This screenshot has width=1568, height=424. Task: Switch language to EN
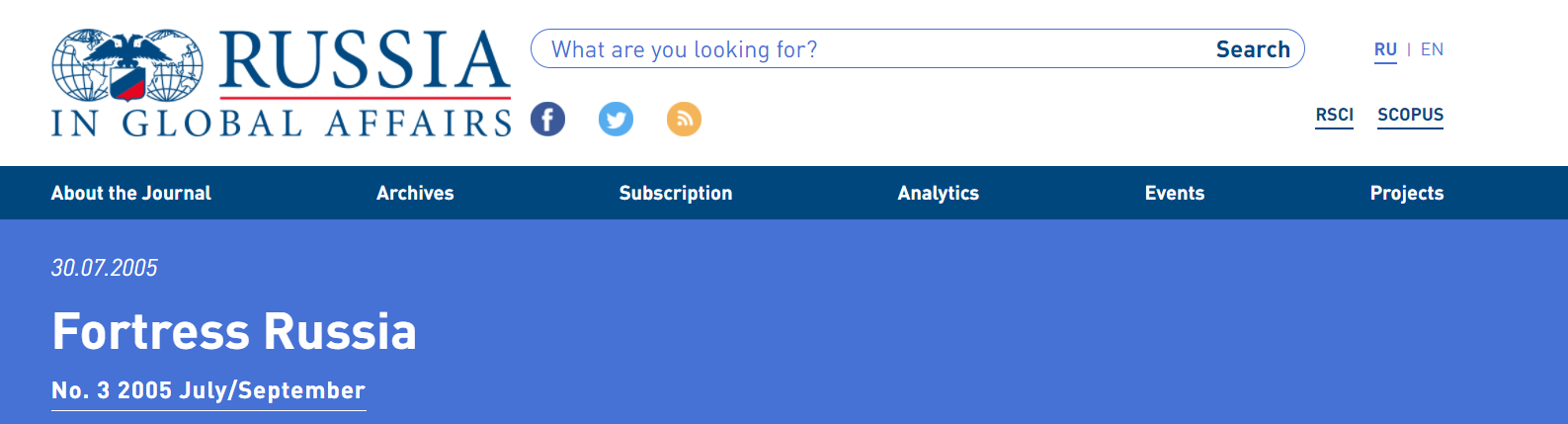[x=1432, y=49]
